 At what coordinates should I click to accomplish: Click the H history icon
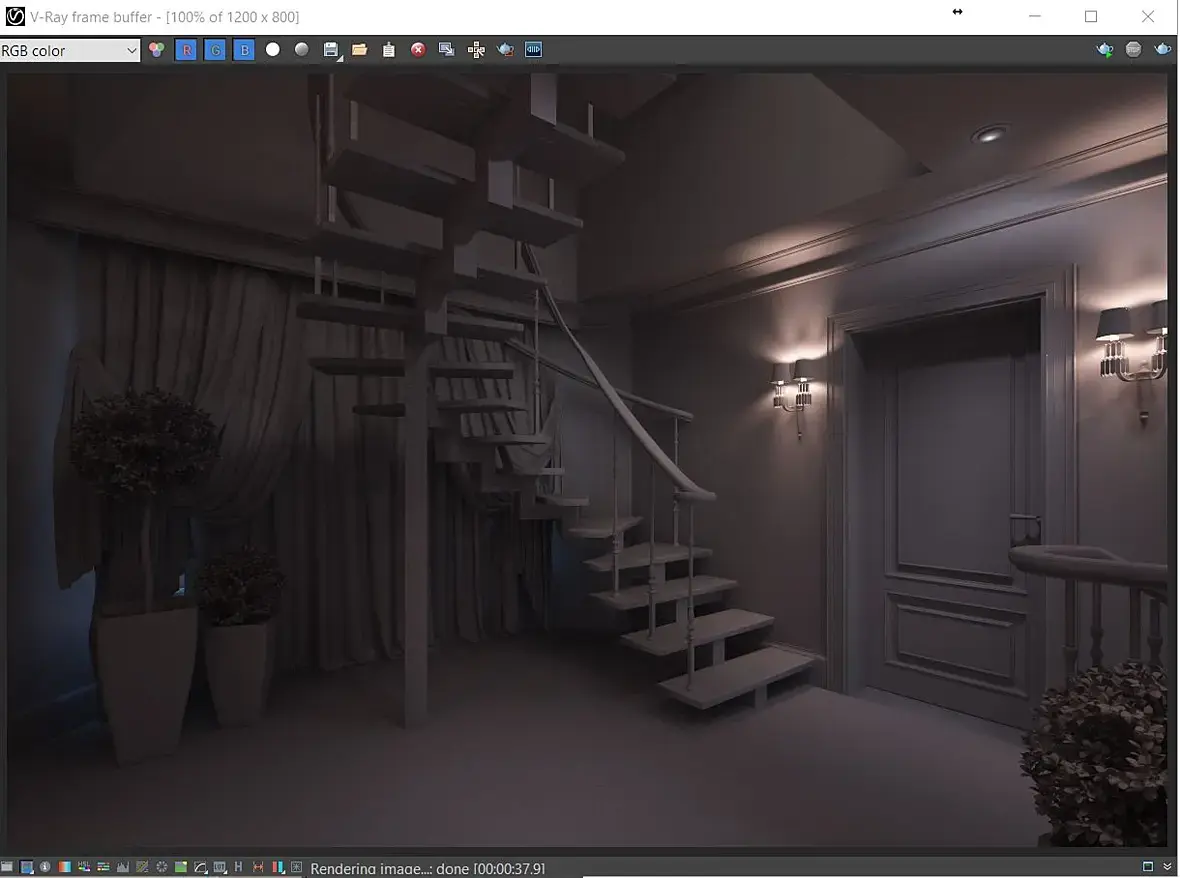pos(239,867)
